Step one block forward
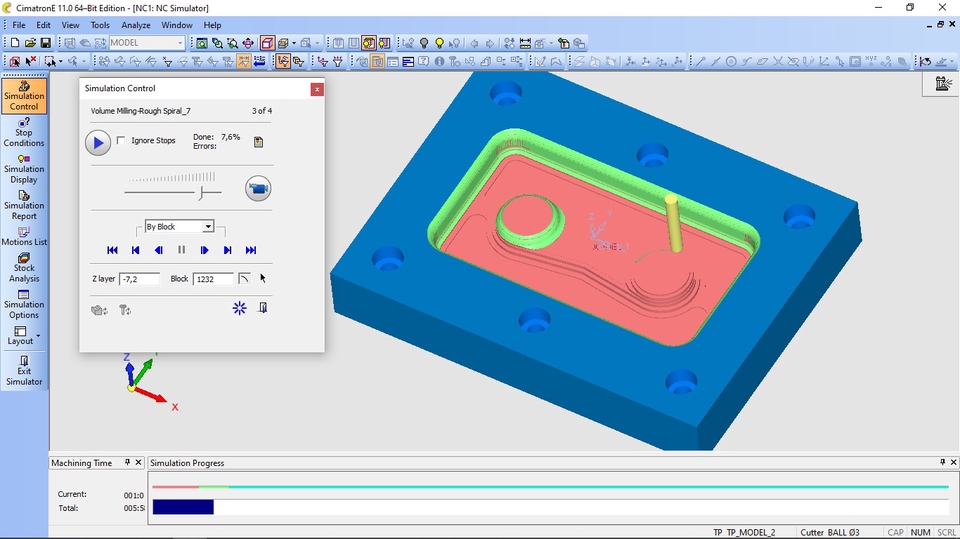960x539 pixels. coord(204,250)
